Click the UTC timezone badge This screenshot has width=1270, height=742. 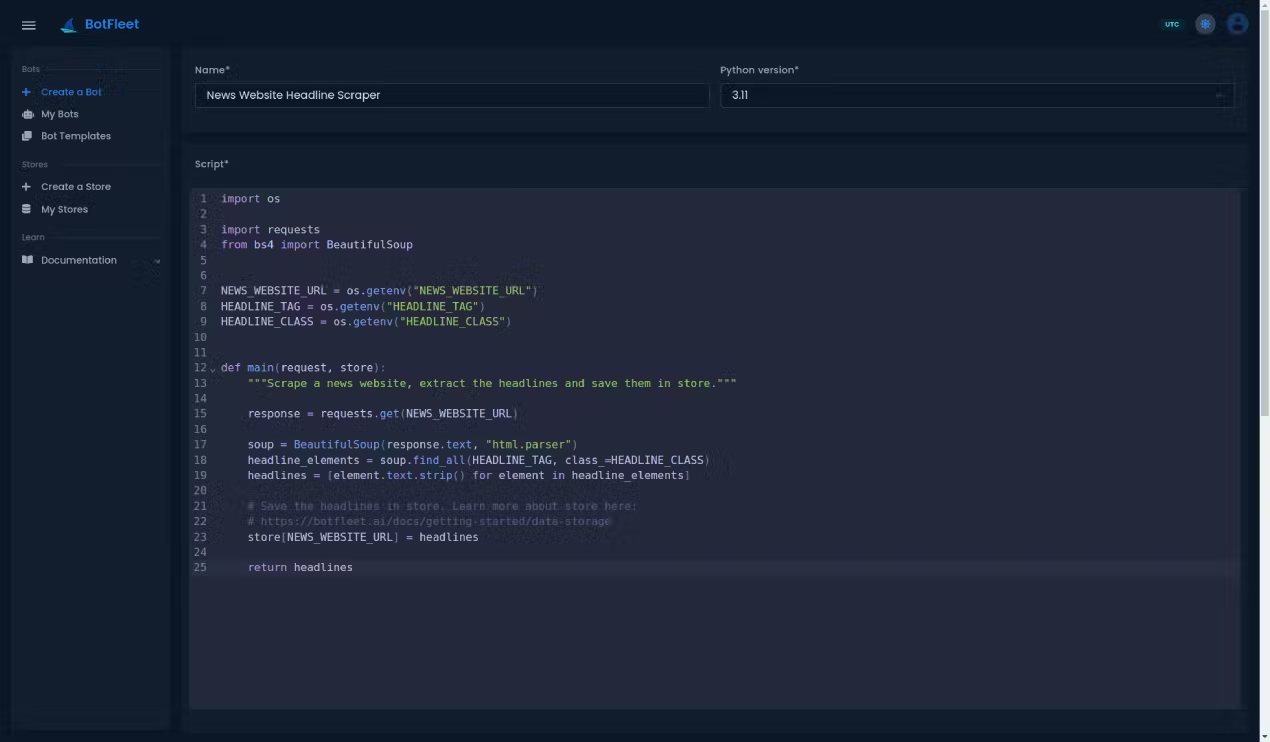[1172, 24]
